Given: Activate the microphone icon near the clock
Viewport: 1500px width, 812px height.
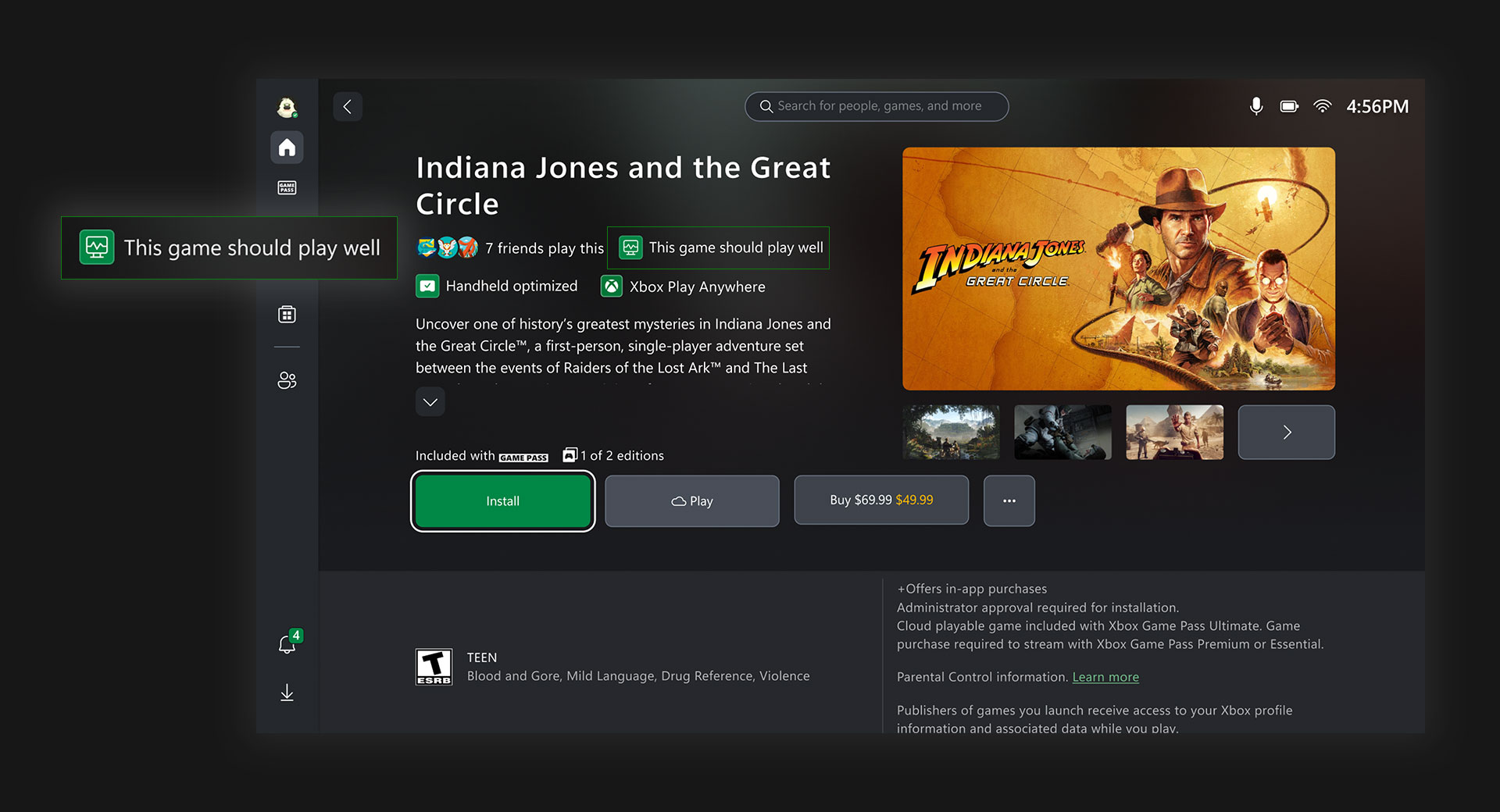Looking at the screenshot, I should (x=1256, y=106).
